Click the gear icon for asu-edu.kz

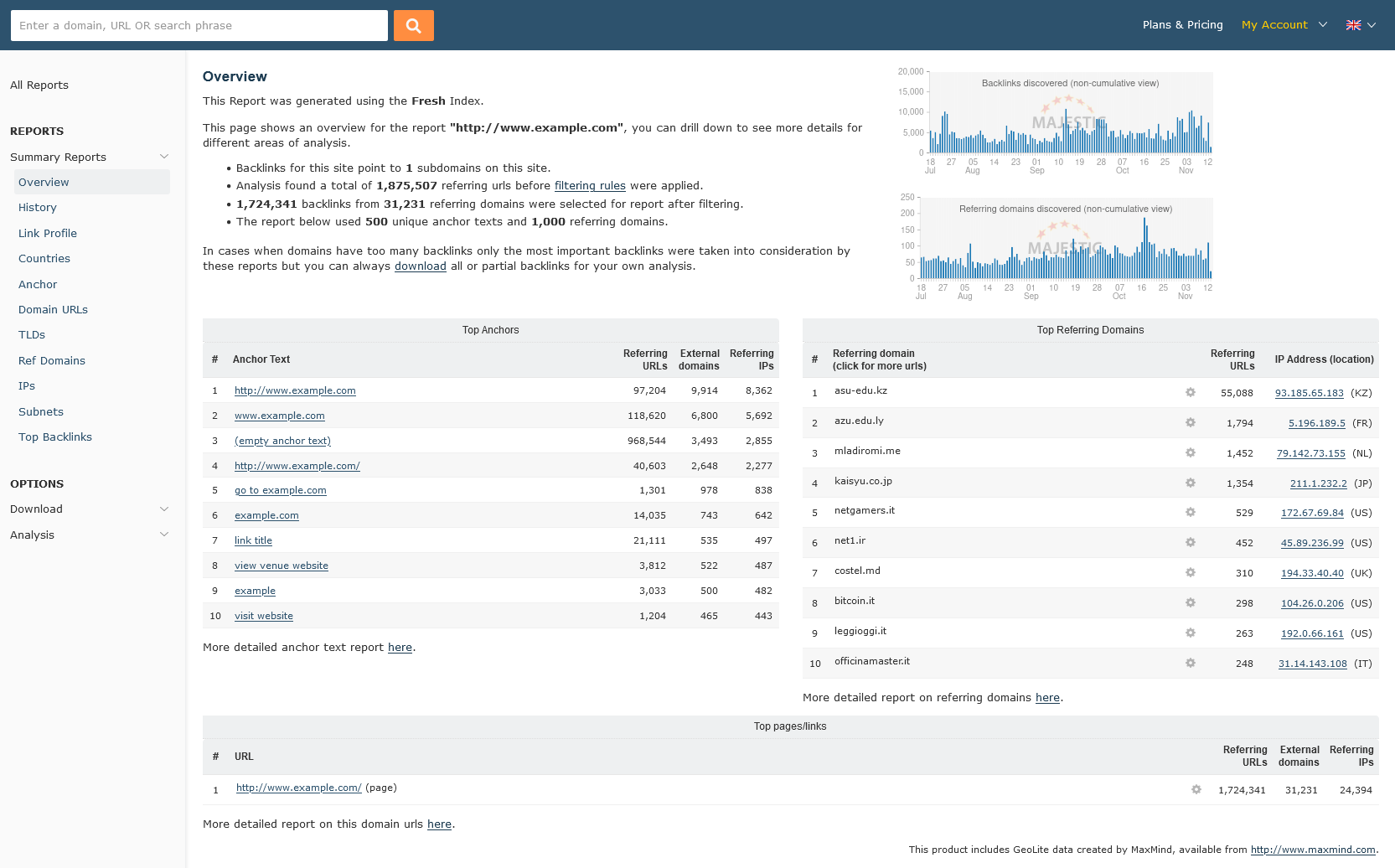(1190, 392)
